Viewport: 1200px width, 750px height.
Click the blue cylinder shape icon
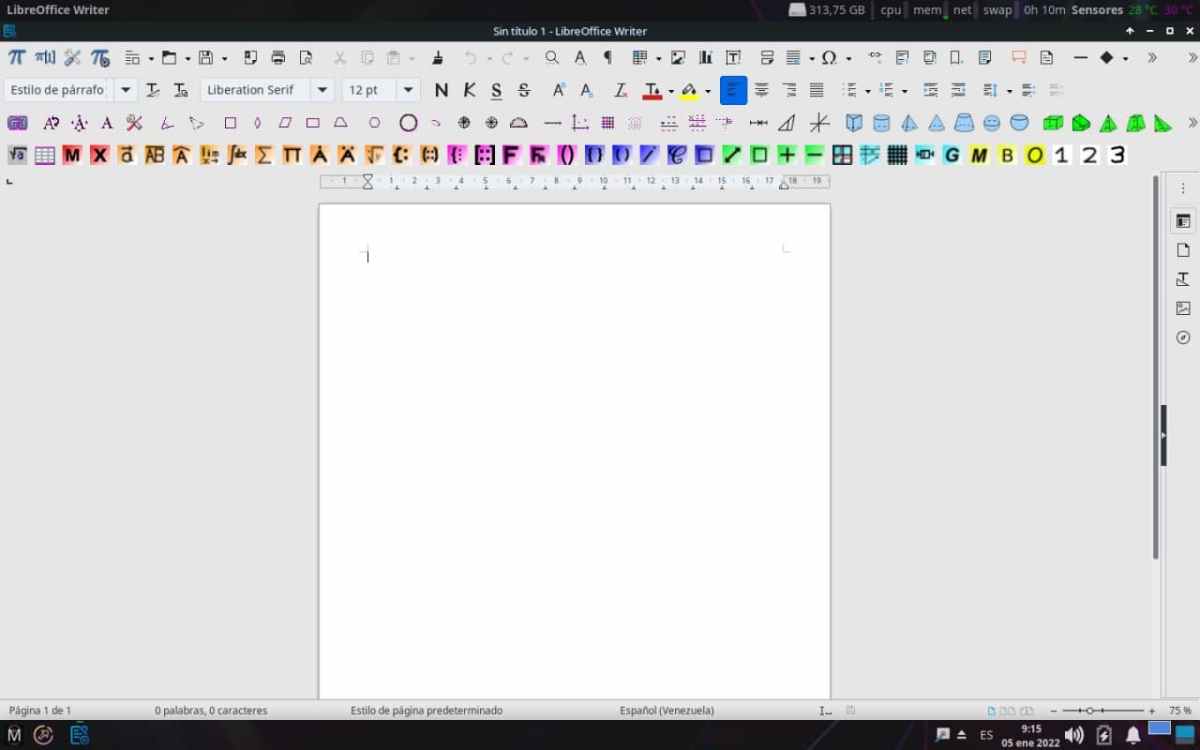[881, 123]
